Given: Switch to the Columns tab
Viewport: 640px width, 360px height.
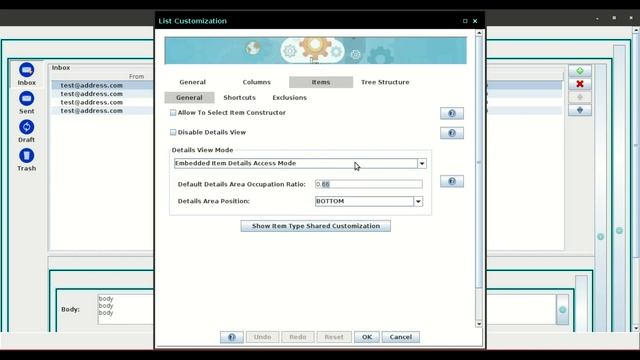Looking at the screenshot, I should click(256, 82).
